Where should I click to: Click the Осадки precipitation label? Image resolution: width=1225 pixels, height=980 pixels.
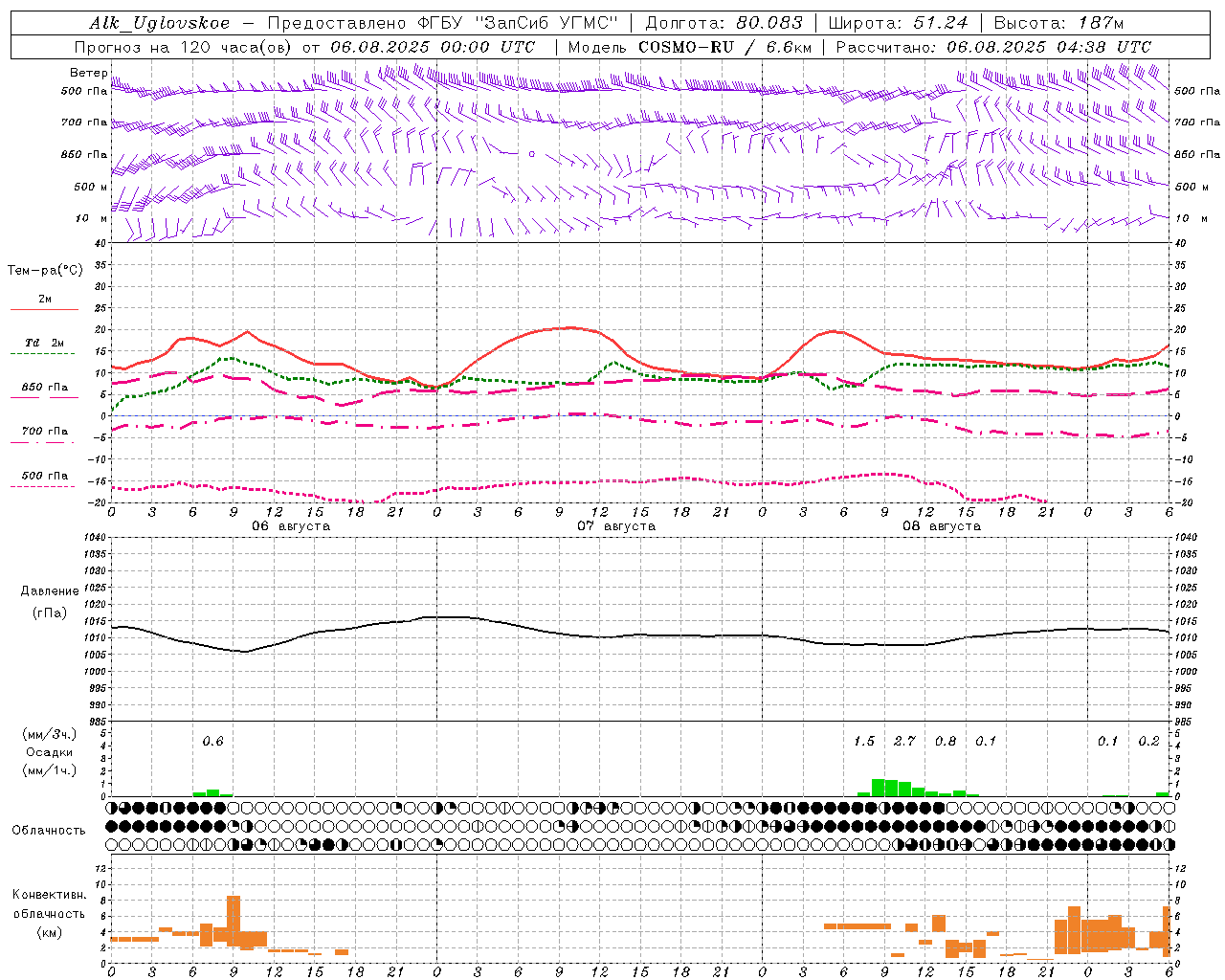click(x=49, y=752)
